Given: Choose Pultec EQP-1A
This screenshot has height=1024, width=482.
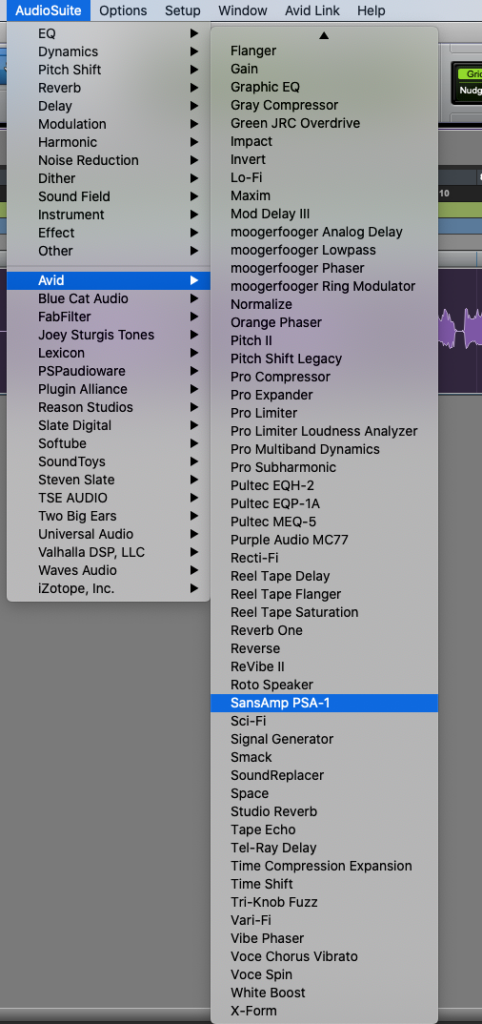Looking at the screenshot, I should click(324, 504).
